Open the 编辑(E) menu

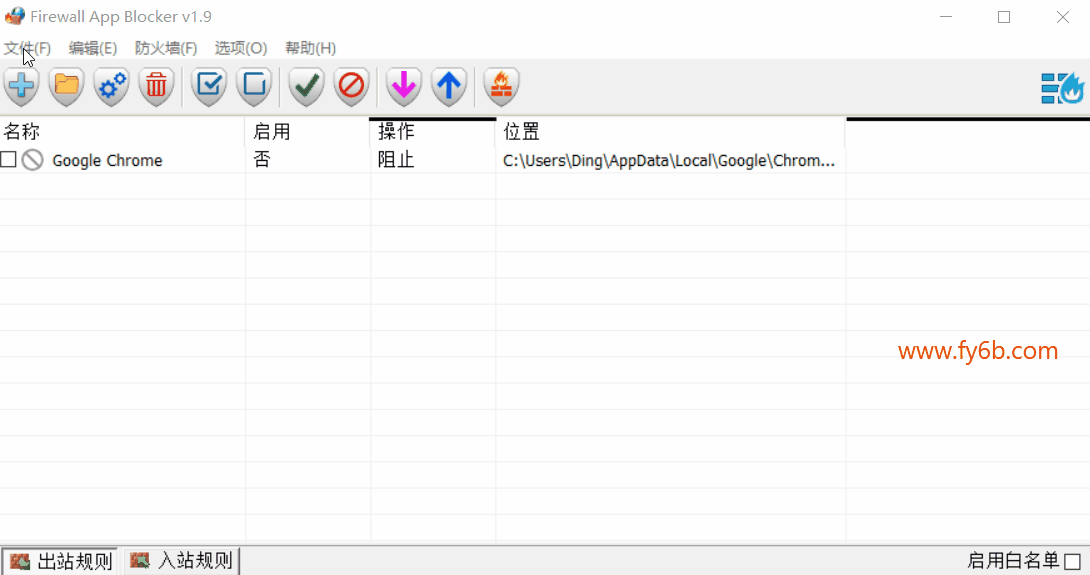92,48
